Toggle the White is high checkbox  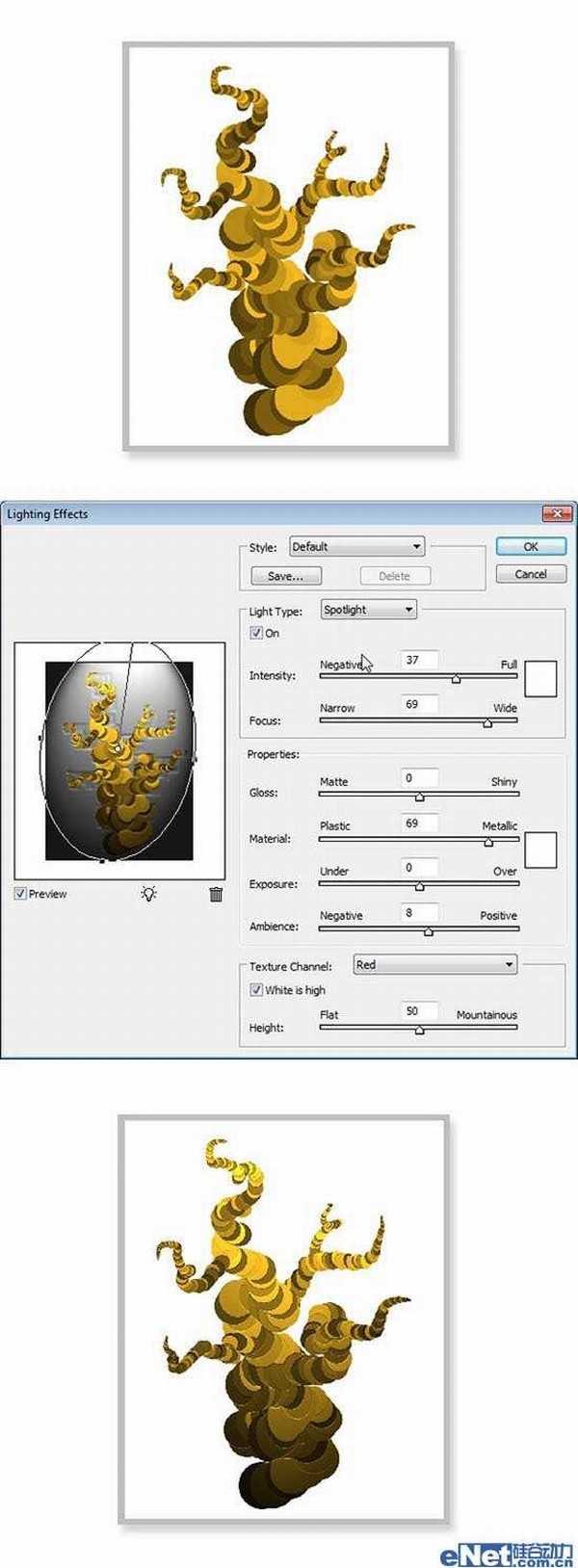[x=256, y=989]
